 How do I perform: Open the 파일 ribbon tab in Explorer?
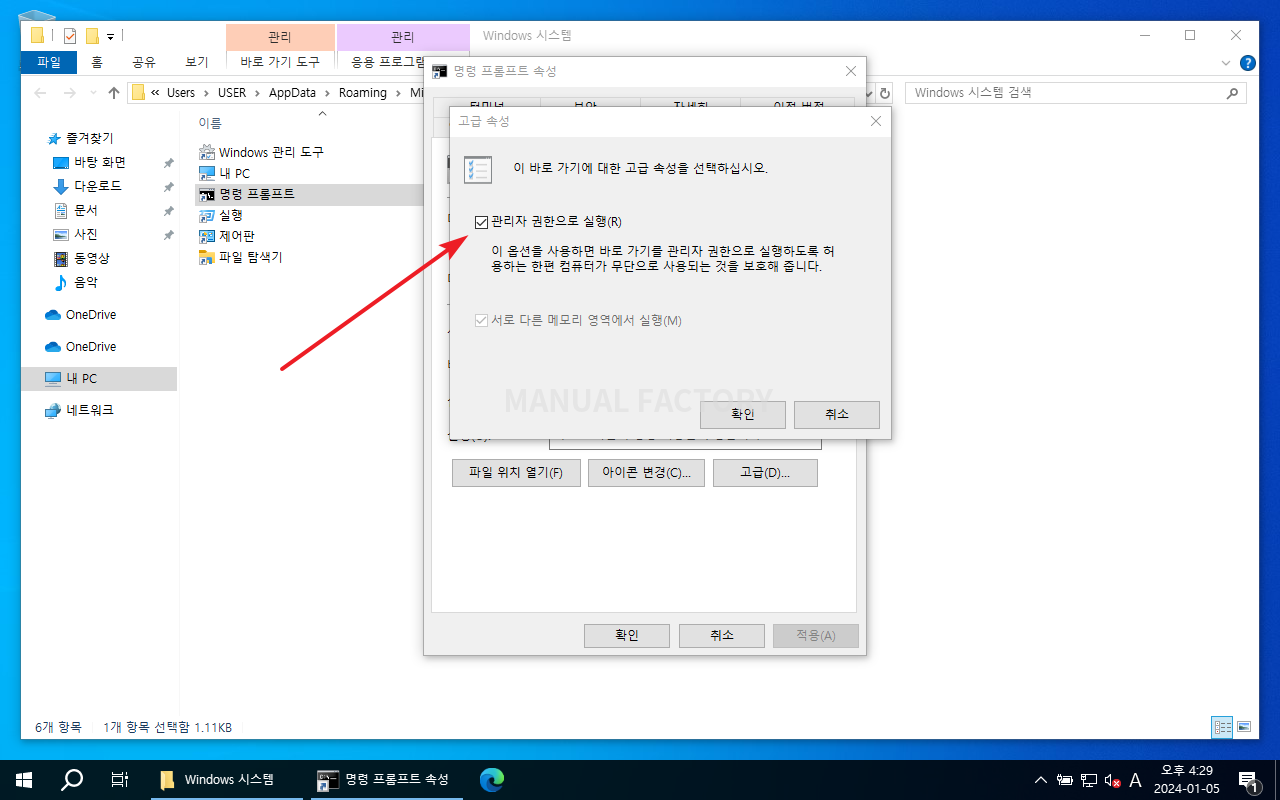pyautogui.click(x=48, y=62)
